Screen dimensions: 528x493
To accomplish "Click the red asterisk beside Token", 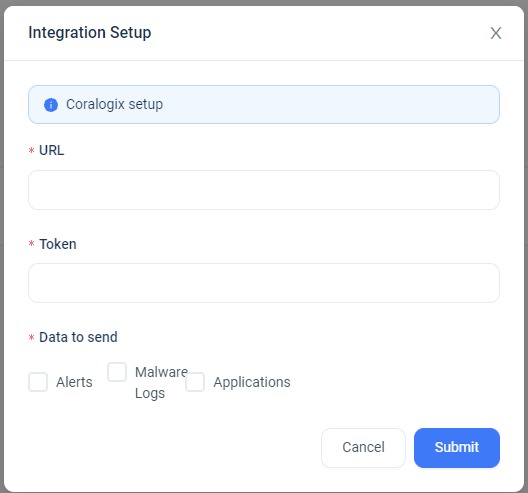I will pos(31,243).
